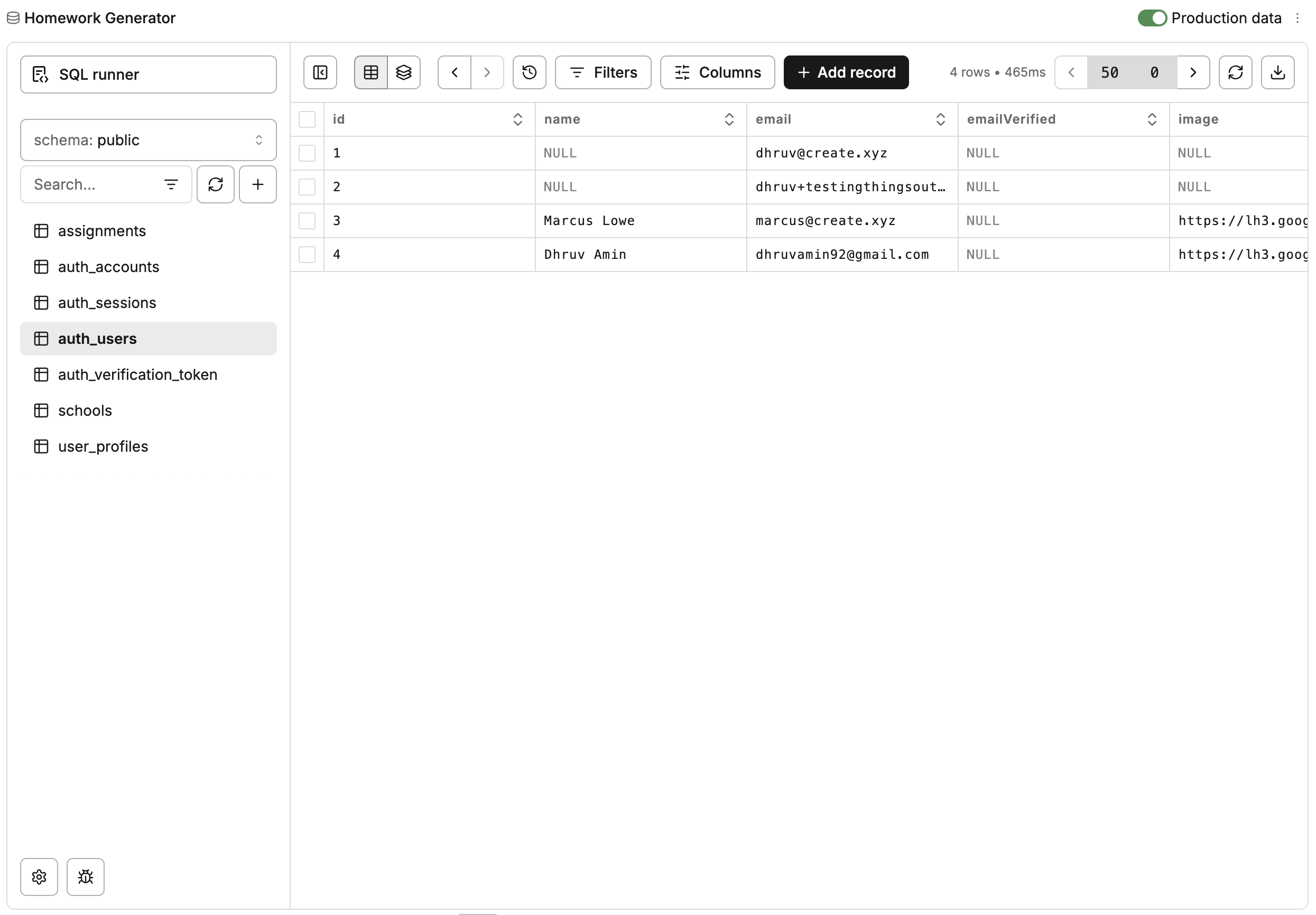Select all rows with header checkbox
The image size is (1316, 915).
pyautogui.click(x=307, y=119)
